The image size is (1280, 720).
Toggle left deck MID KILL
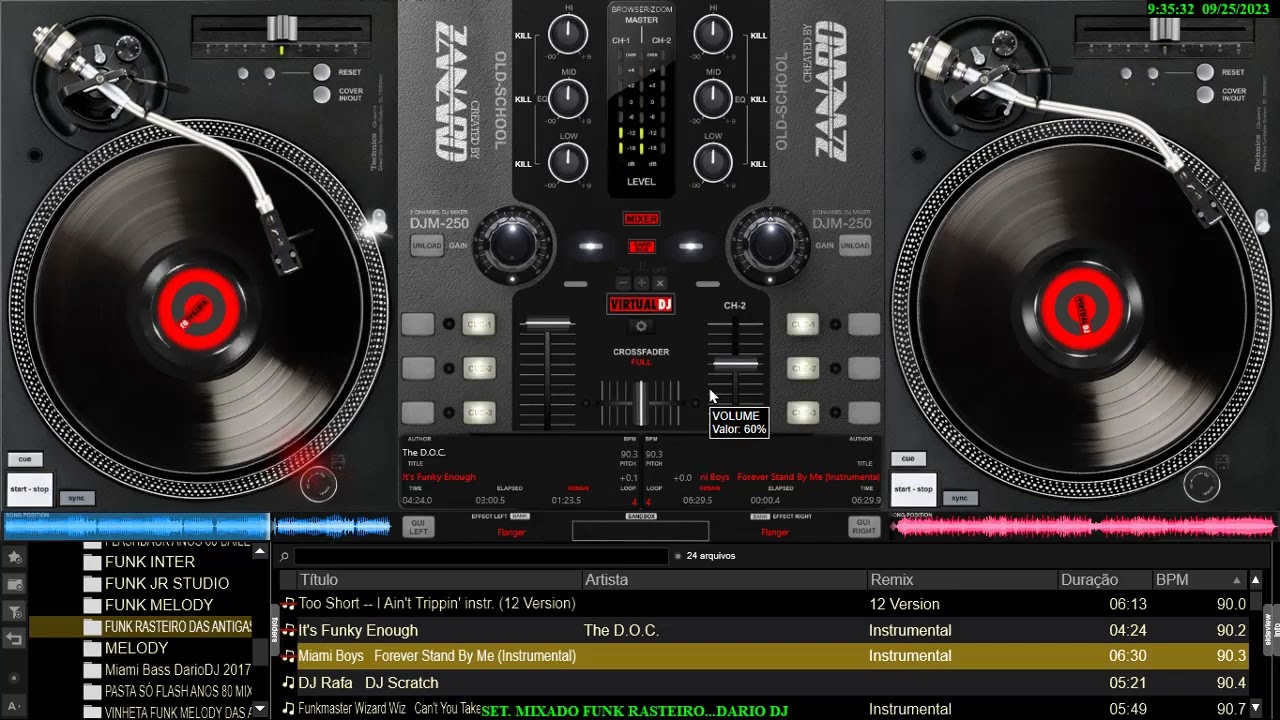523,99
